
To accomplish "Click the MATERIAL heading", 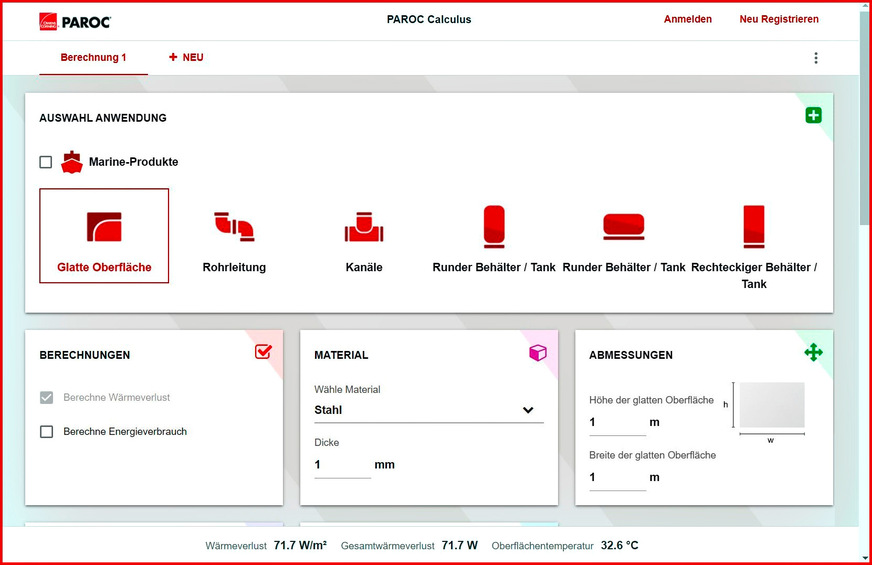I will (x=341, y=355).
